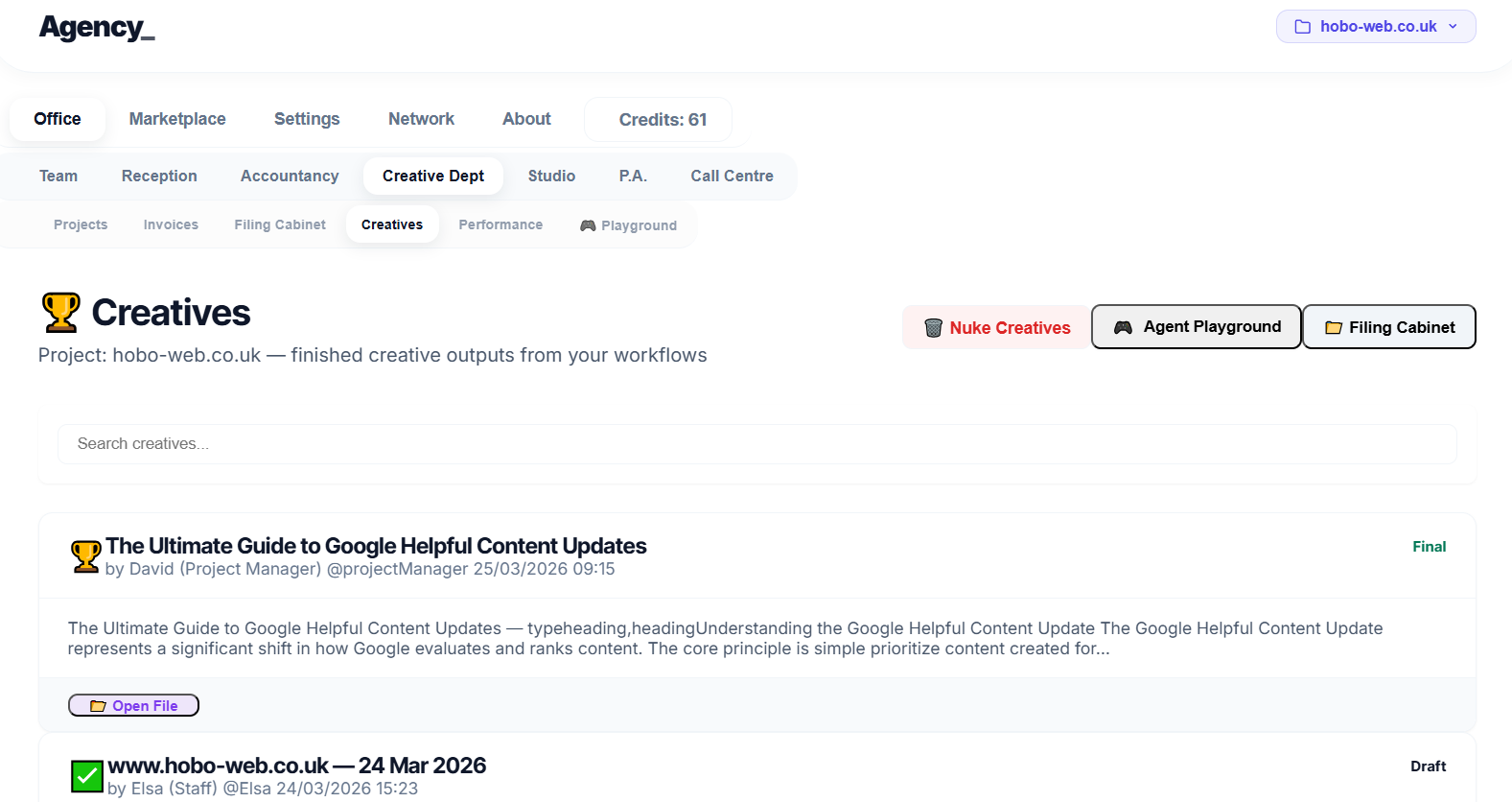Viewport: 1512px width, 802px height.
Task: Click the folder icon in Open File
Action: [x=98, y=706]
